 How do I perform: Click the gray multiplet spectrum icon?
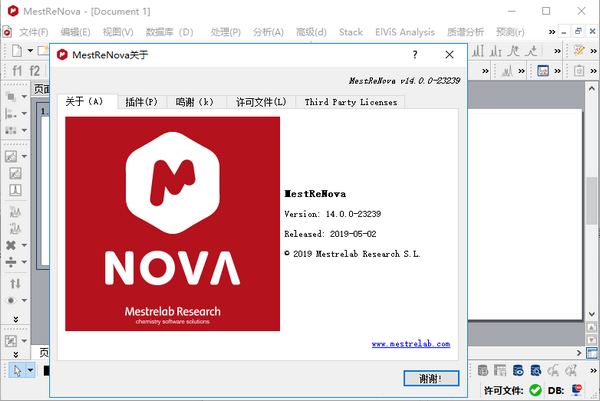coord(507,71)
